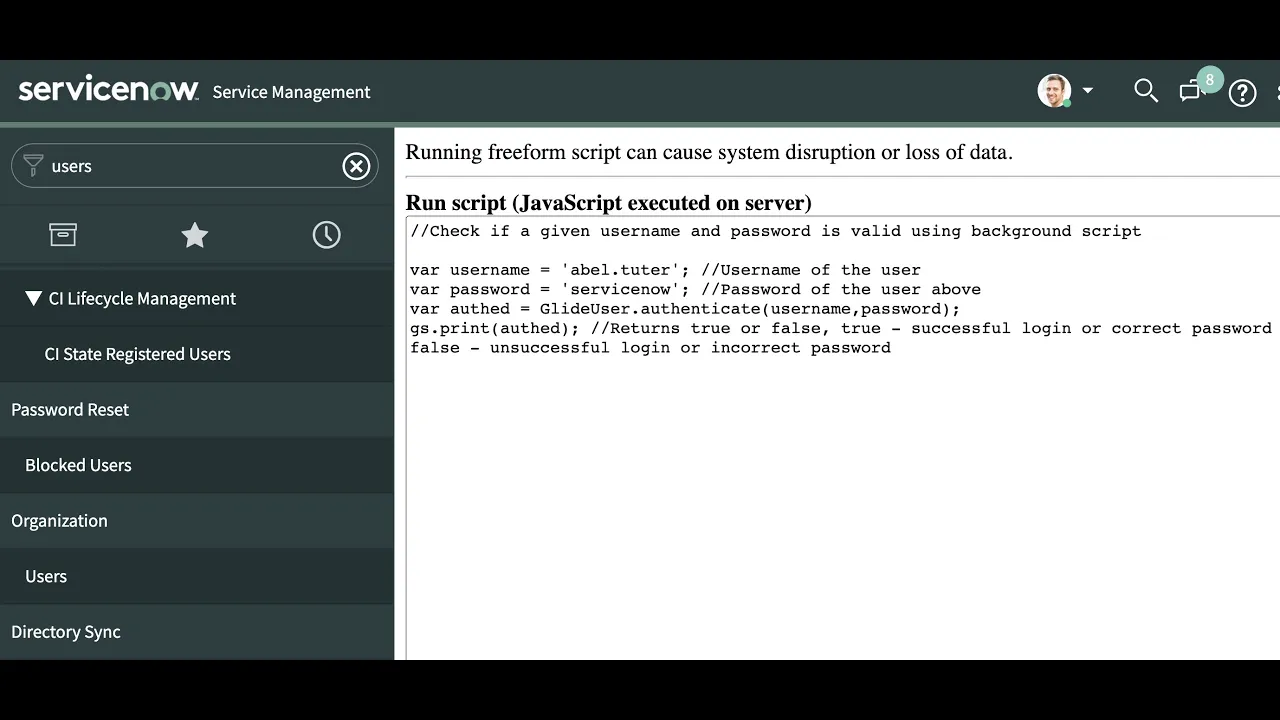Click the 'Service Management' header text

point(291,92)
